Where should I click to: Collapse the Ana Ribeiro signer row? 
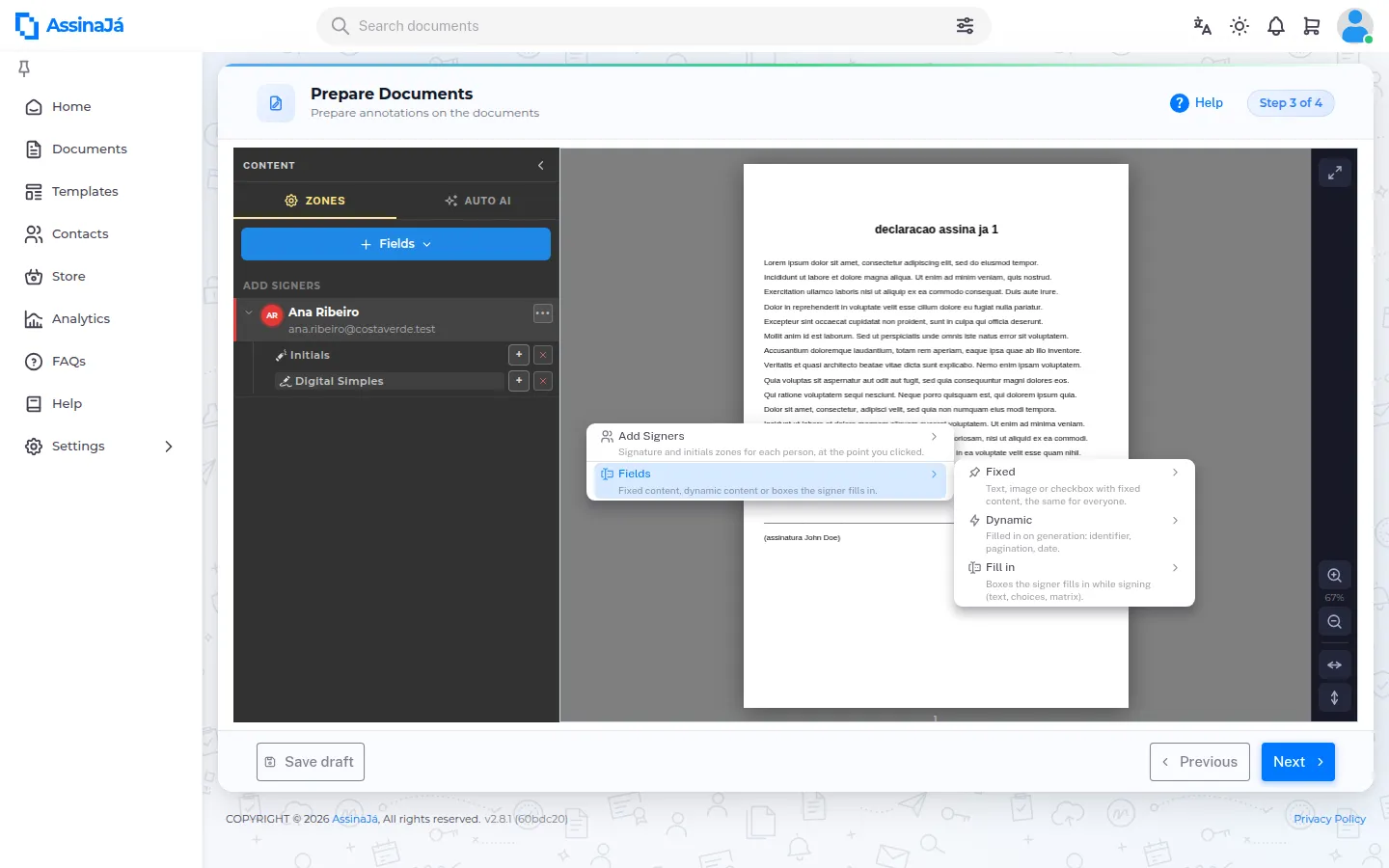click(x=249, y=312)
